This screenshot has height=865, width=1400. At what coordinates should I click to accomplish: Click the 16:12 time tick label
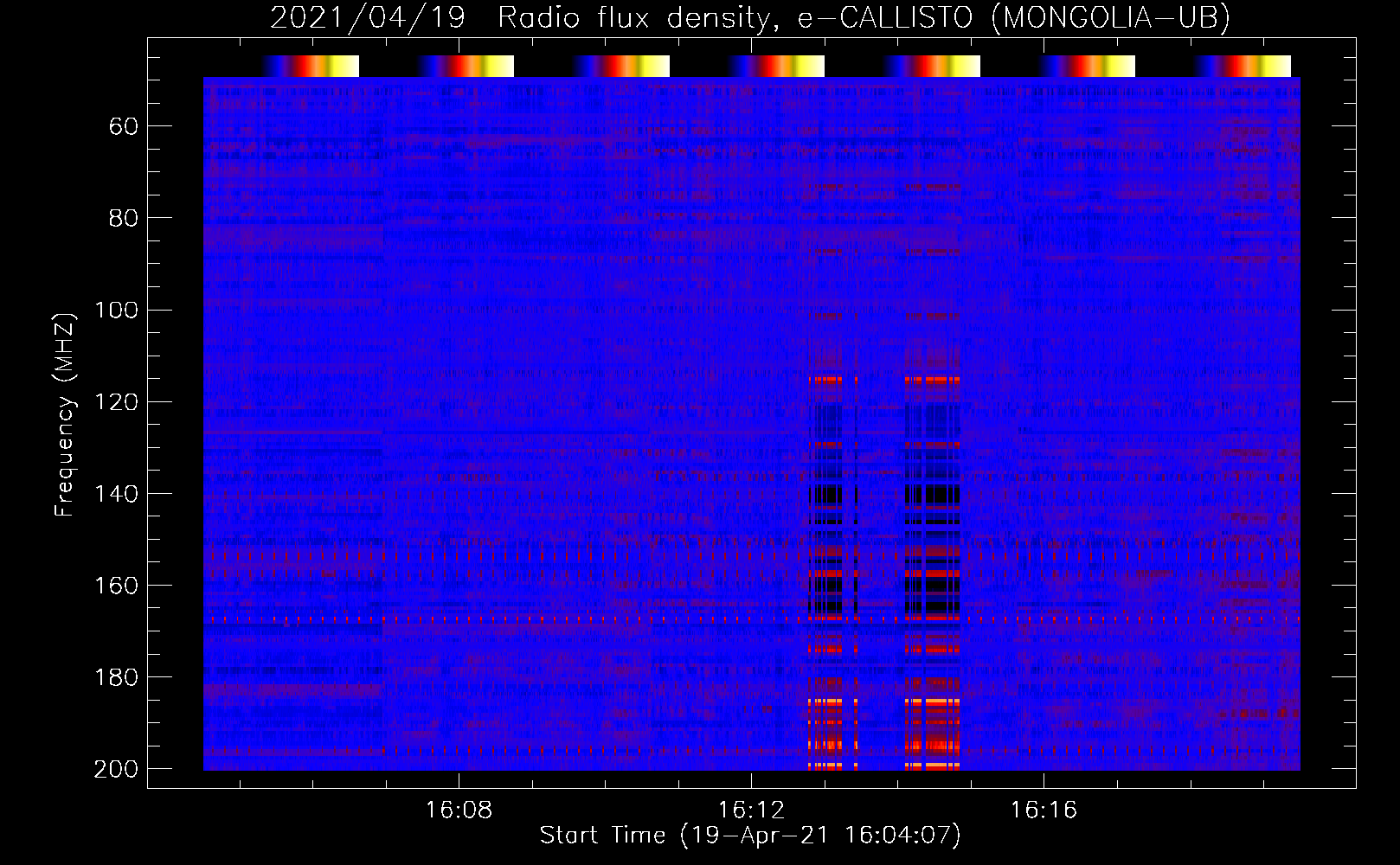coord(751,811)
